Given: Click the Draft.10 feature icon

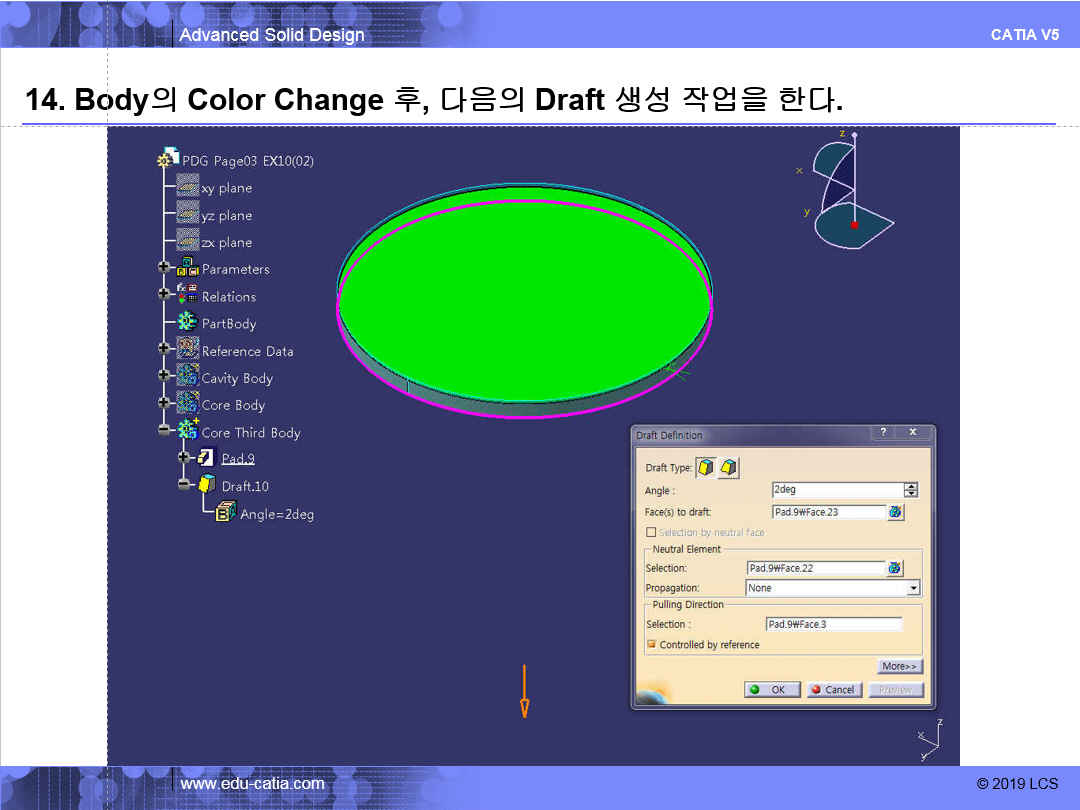Looking at the screenshot, I should (207, 486).
